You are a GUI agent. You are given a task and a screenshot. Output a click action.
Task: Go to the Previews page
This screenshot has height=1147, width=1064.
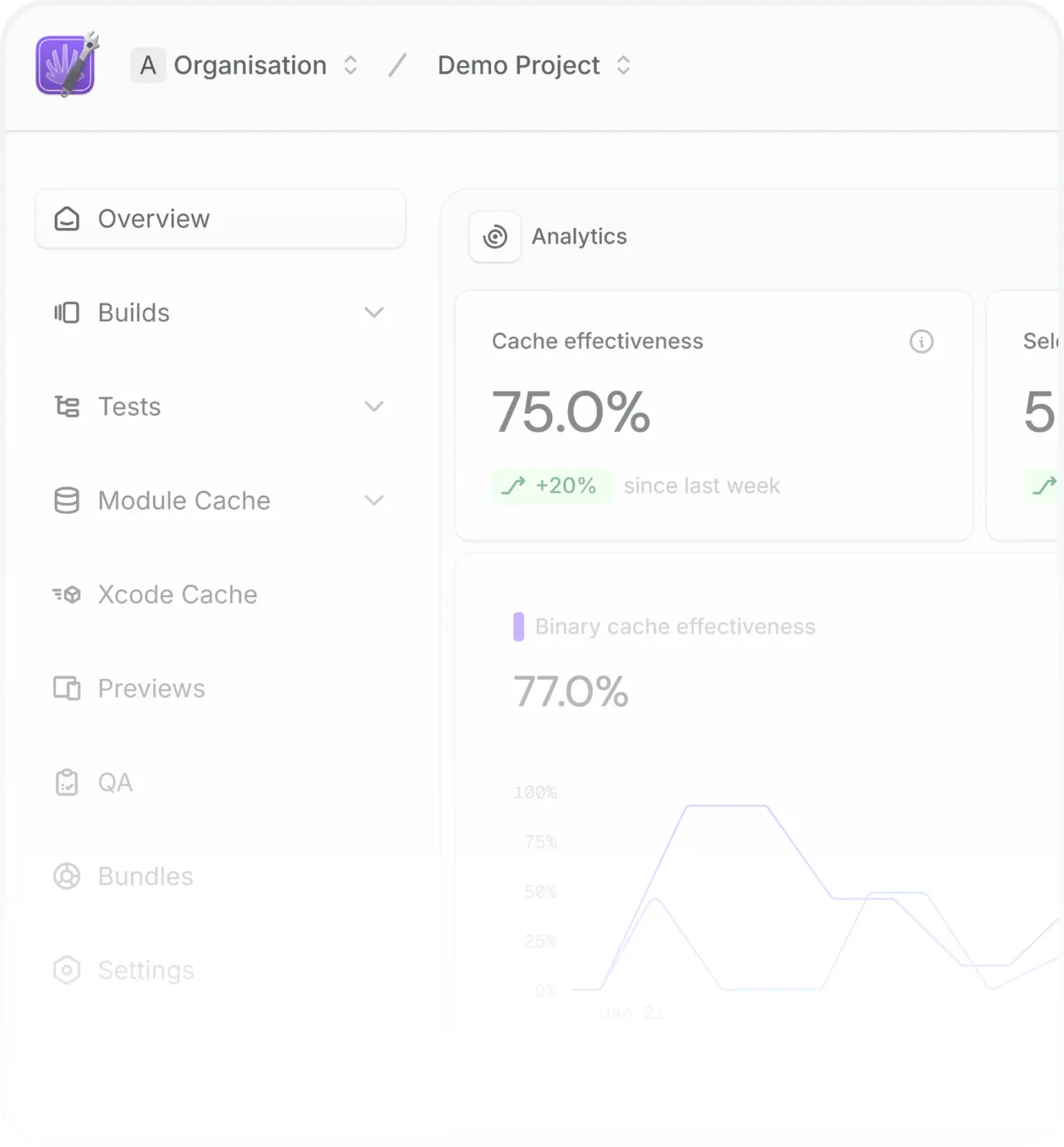tap(152, 688)
